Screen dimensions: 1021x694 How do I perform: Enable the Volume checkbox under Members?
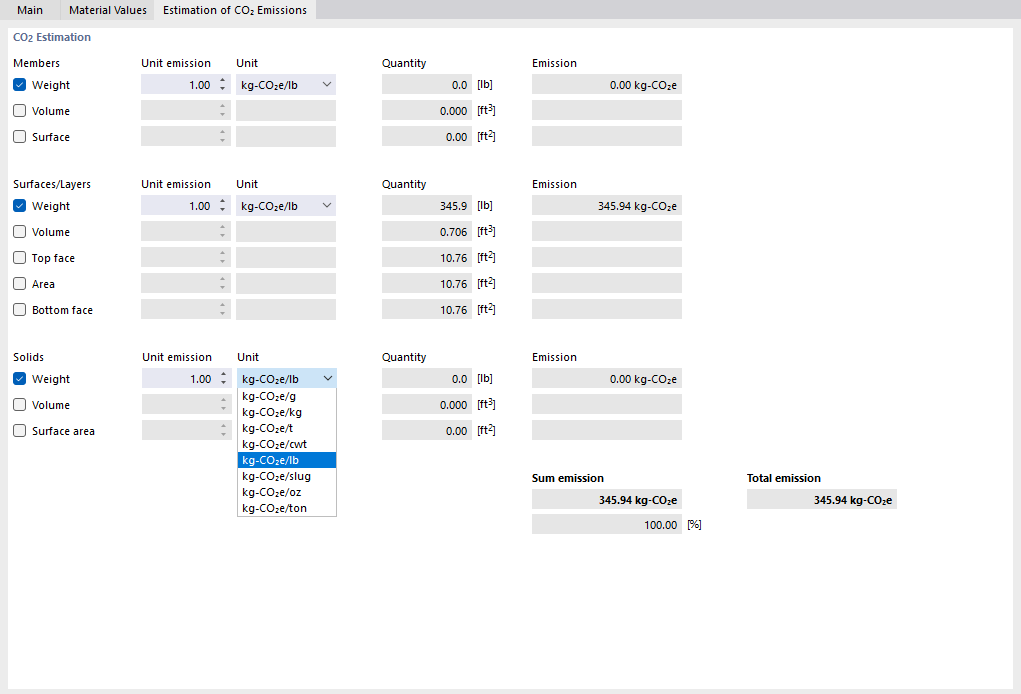19,110
